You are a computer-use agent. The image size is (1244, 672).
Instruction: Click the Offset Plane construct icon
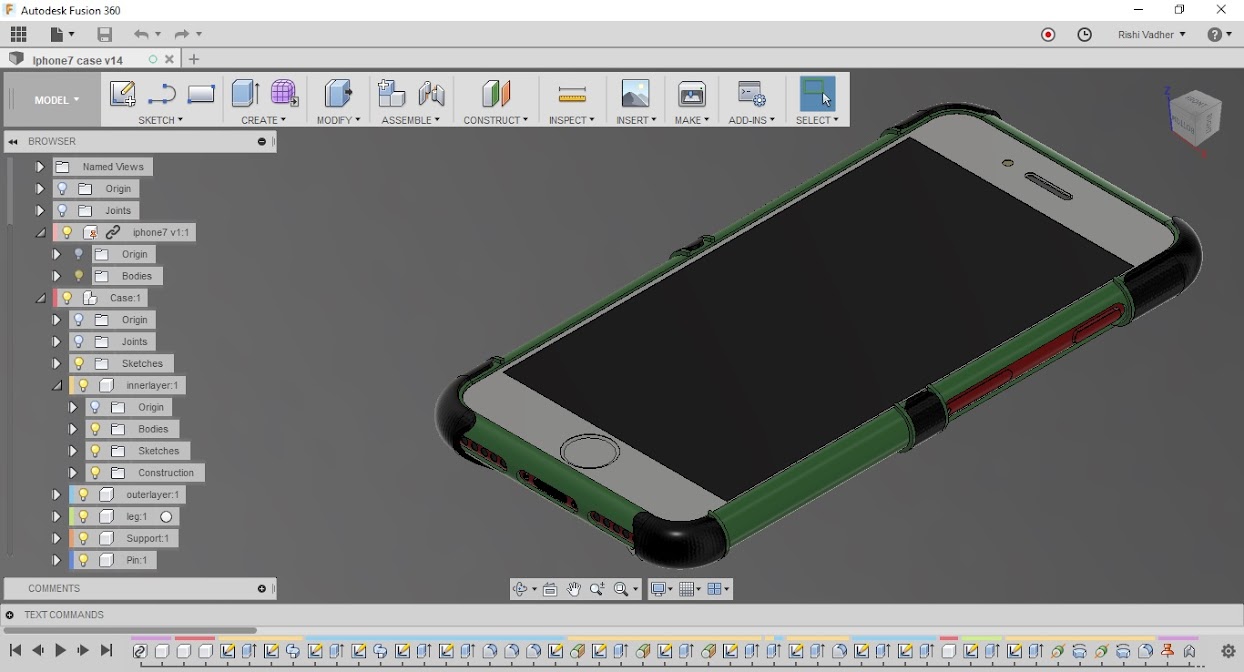[496, 94]
